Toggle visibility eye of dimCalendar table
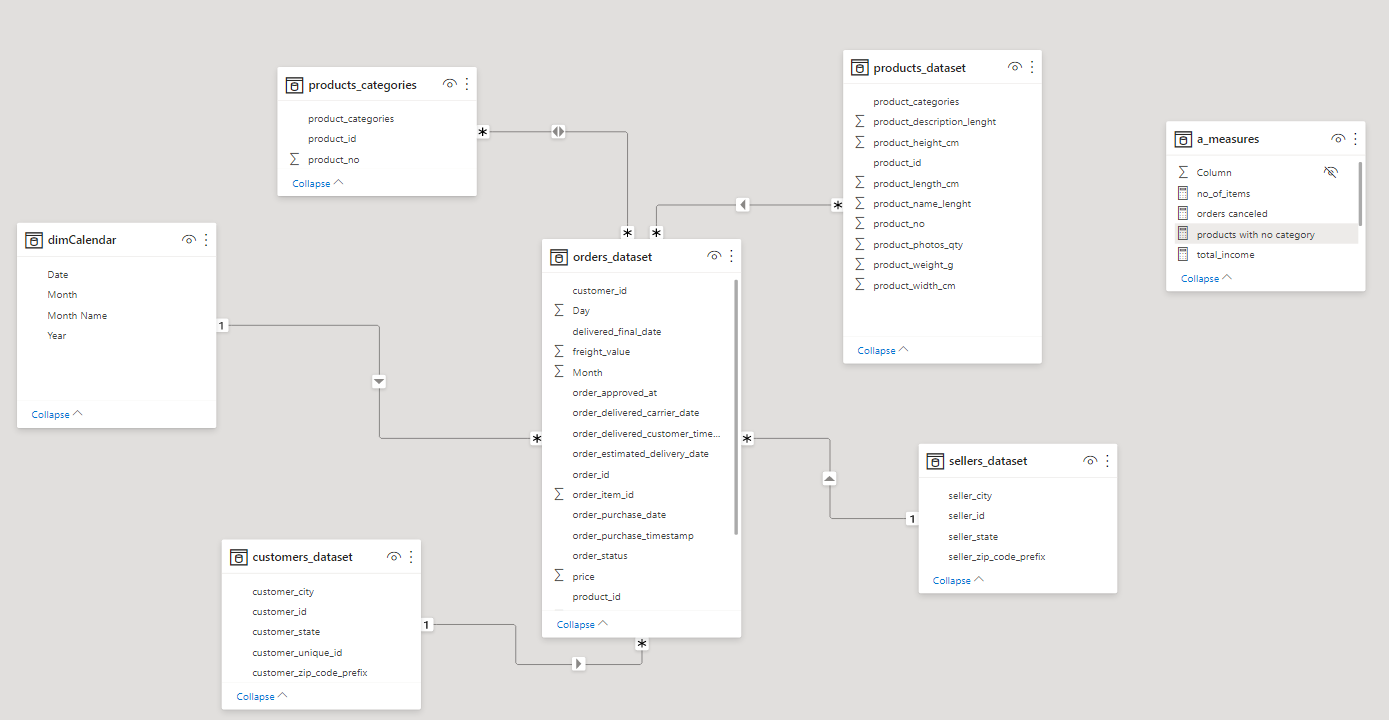This screenshot has height=720, width=1389. coord(189,240)
